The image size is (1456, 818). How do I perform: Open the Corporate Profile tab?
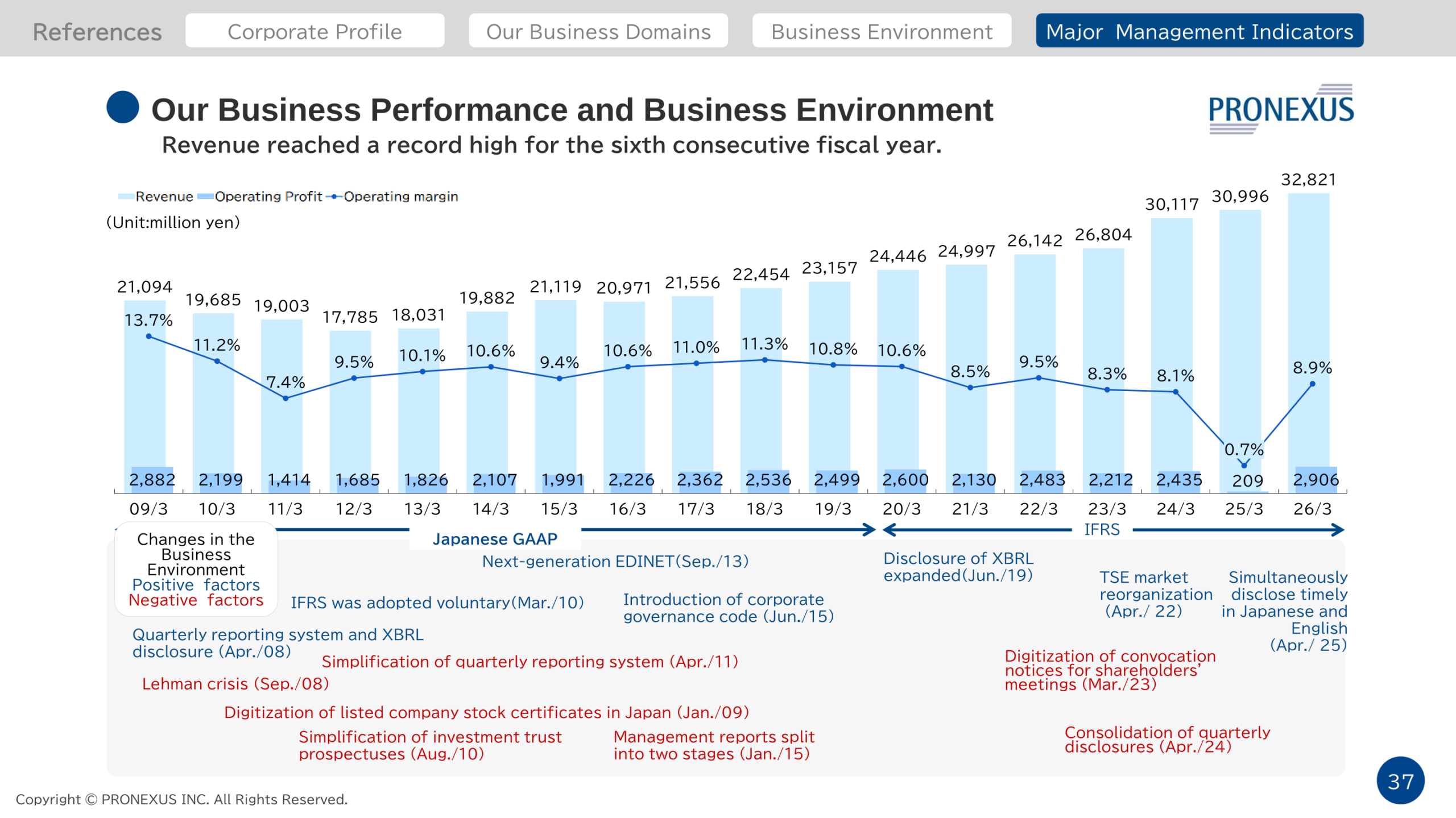(315, 31)
